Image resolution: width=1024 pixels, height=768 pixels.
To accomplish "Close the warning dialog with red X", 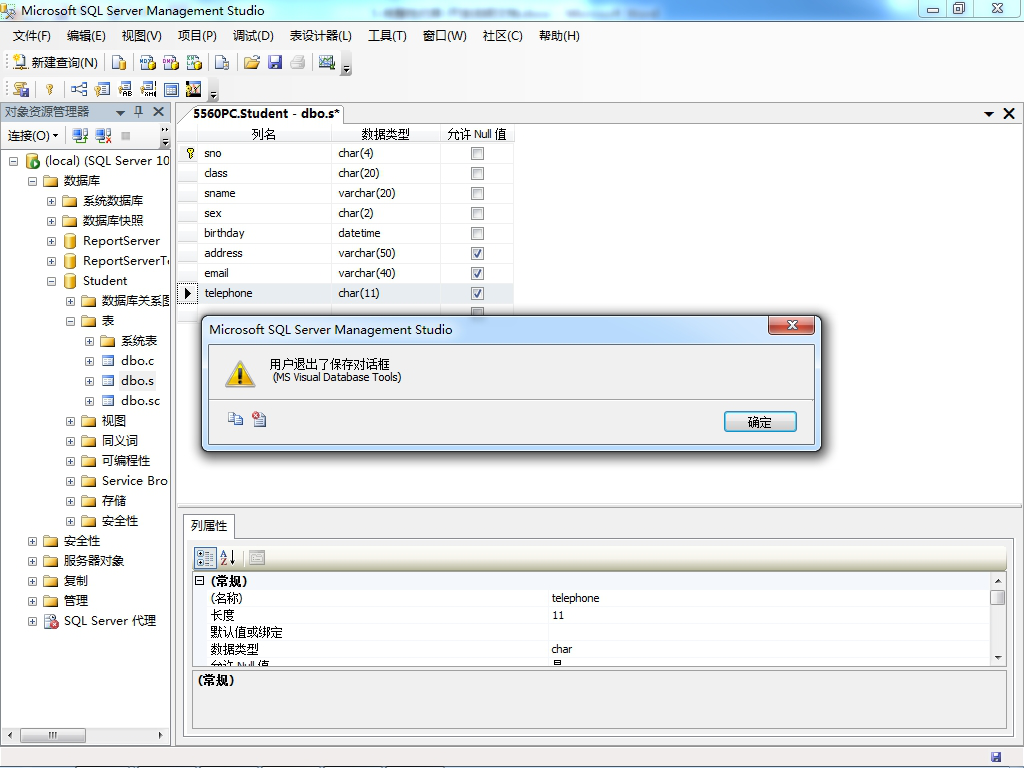I will point(792,325).
